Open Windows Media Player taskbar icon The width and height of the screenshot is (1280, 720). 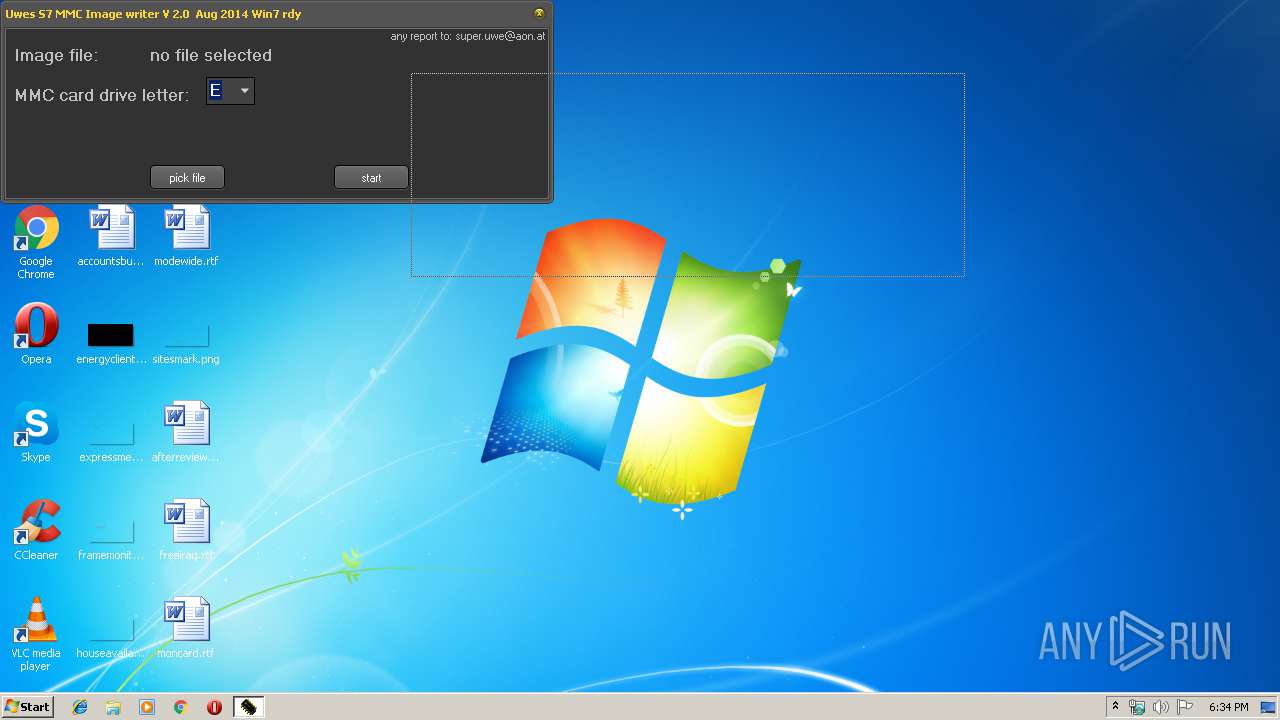(147, 707)
